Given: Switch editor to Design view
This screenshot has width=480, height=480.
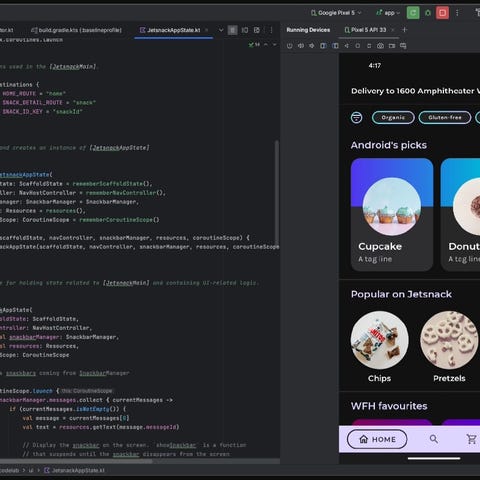Looking at the screenshot, I should click(257, 30).
